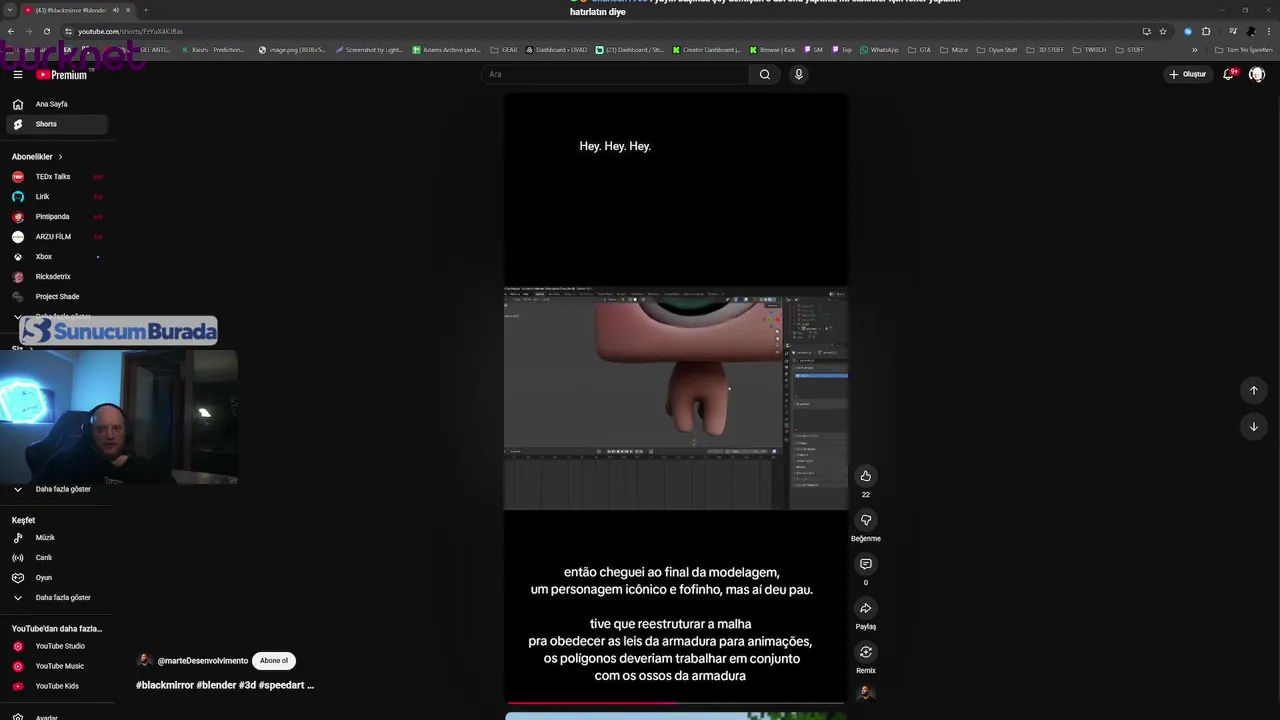Open @marteDesenvolvimento channel
Screen dimensions: 1280x720
pyautogui.click(x=203, y=661)
